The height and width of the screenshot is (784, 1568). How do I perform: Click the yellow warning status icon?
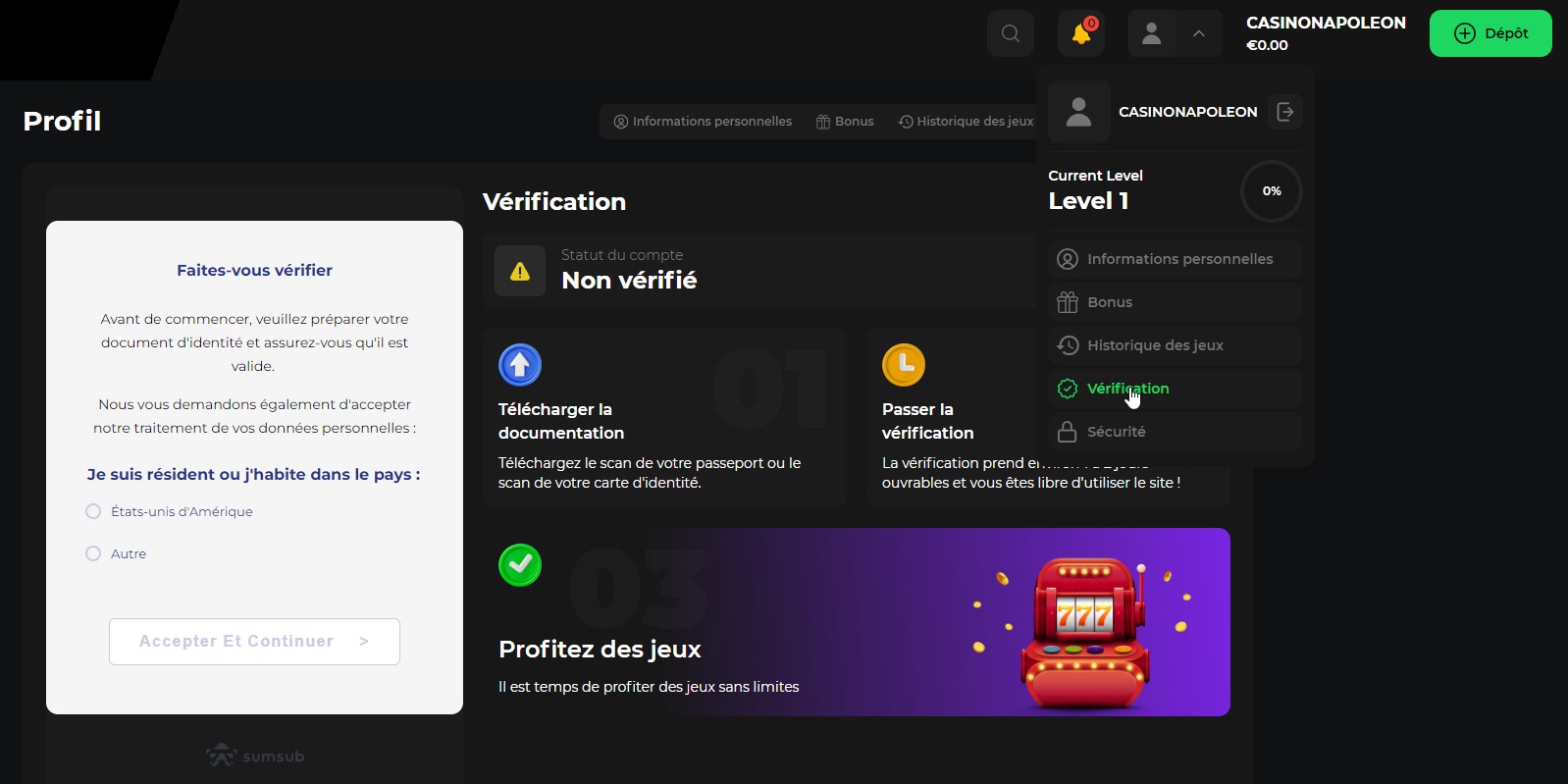coord(520,271)
